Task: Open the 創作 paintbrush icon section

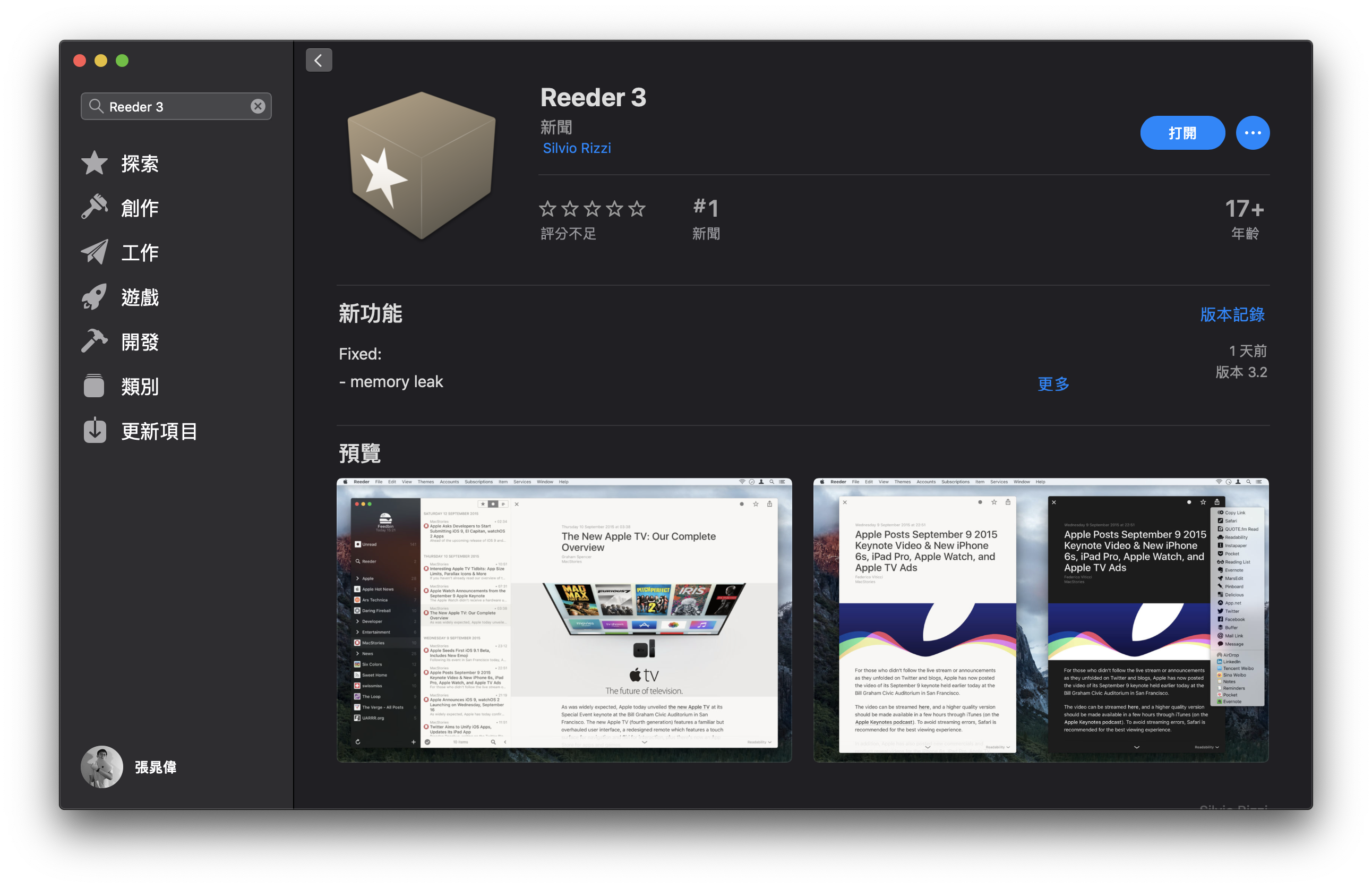Action: [94, 208]
